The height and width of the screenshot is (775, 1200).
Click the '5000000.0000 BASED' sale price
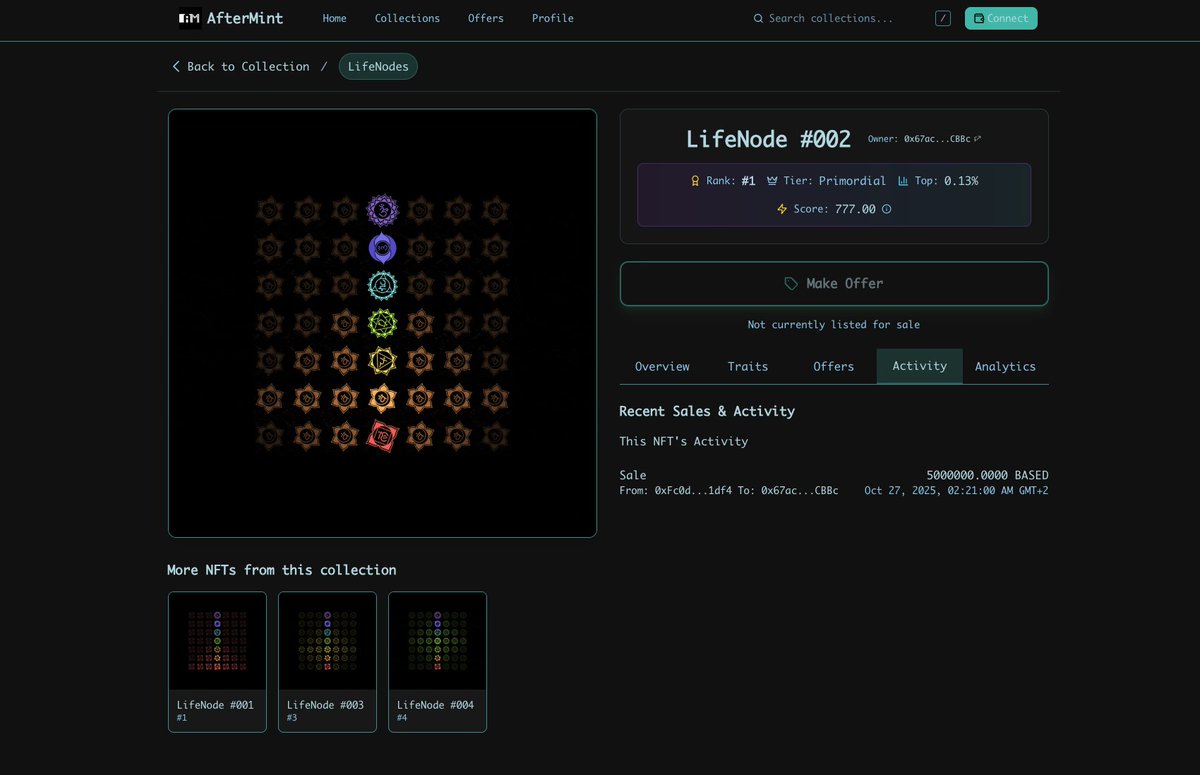[x=988, y=475]
